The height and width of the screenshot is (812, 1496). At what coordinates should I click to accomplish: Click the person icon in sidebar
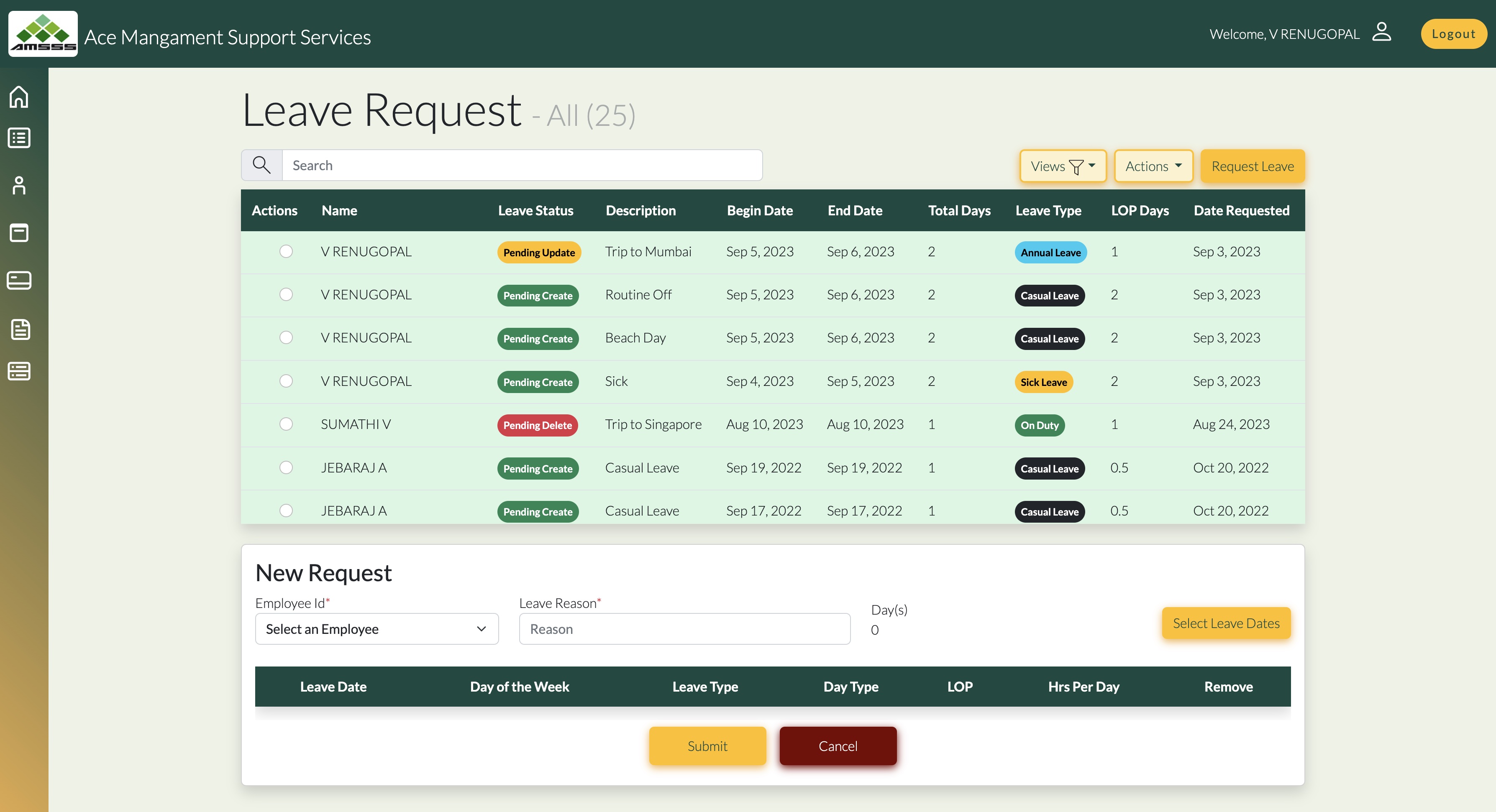[19, 186]
